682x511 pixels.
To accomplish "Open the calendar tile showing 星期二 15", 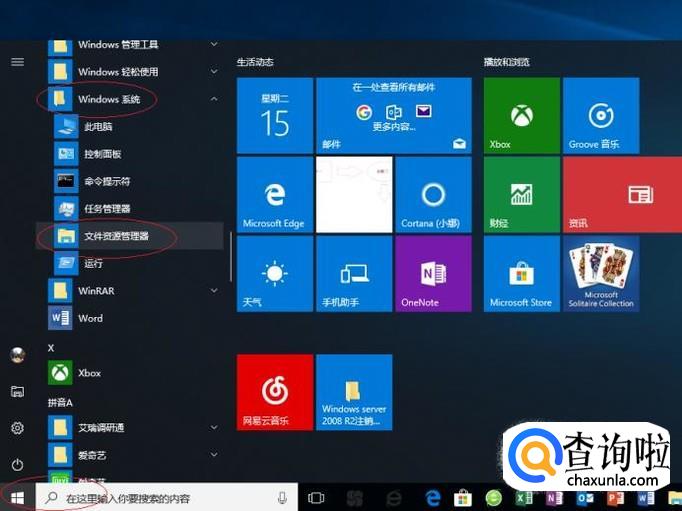I will pyautogui.click(x=275, y=116).
